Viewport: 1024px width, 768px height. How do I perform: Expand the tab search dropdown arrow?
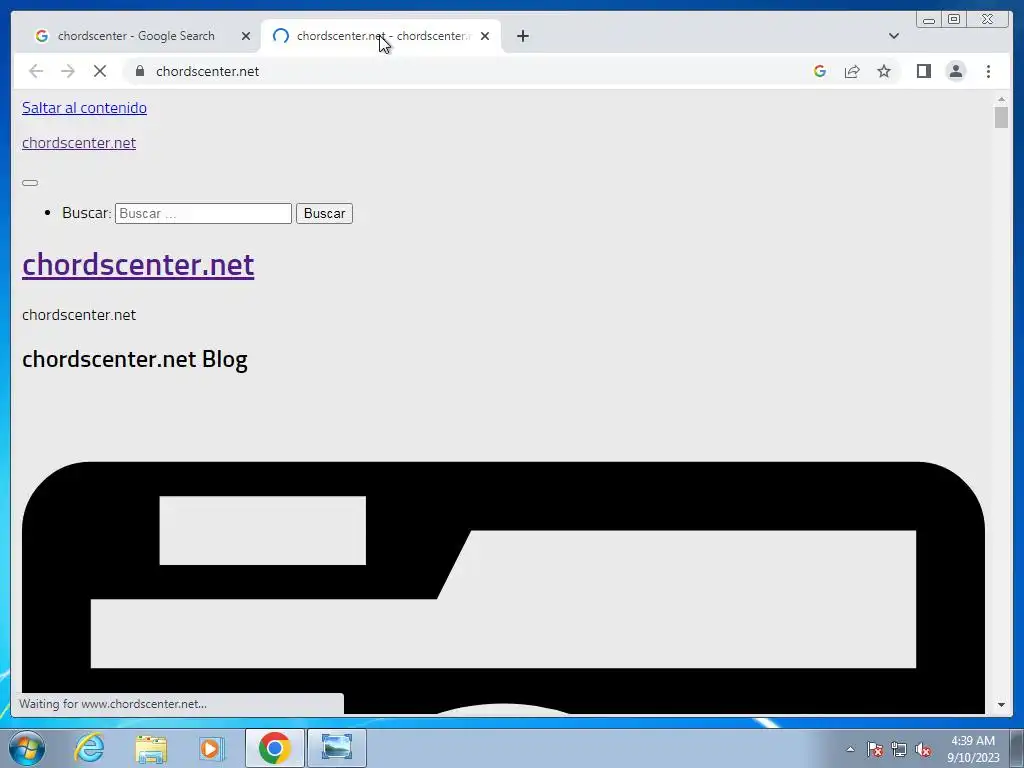coord(893,36)
